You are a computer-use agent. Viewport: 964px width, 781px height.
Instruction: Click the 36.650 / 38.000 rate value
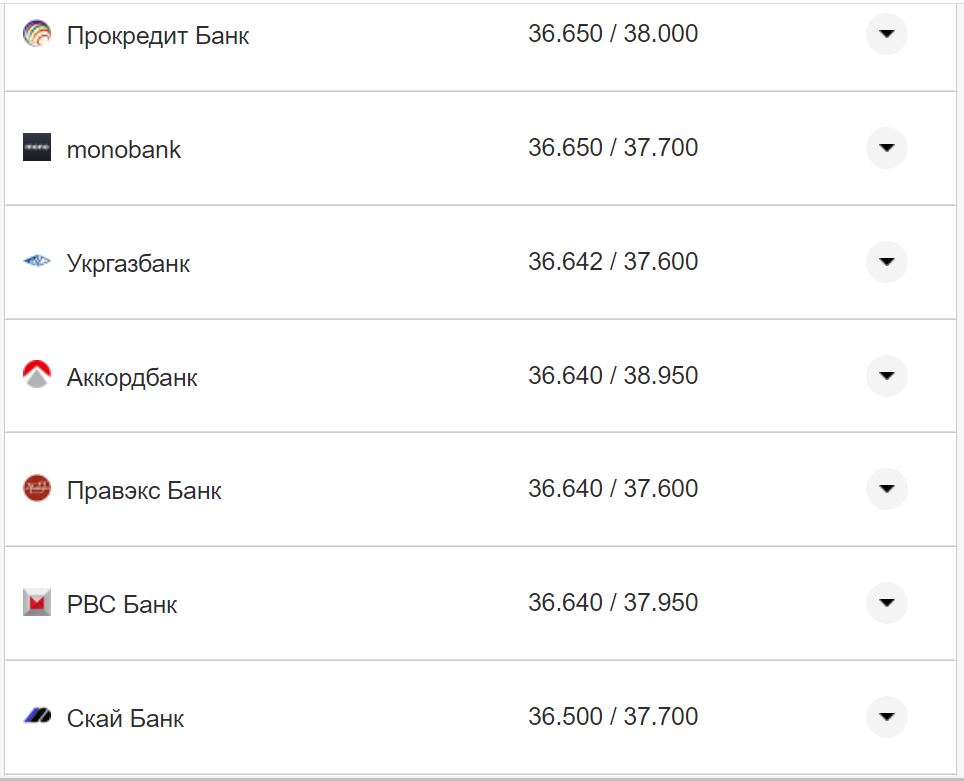[613, 34]
